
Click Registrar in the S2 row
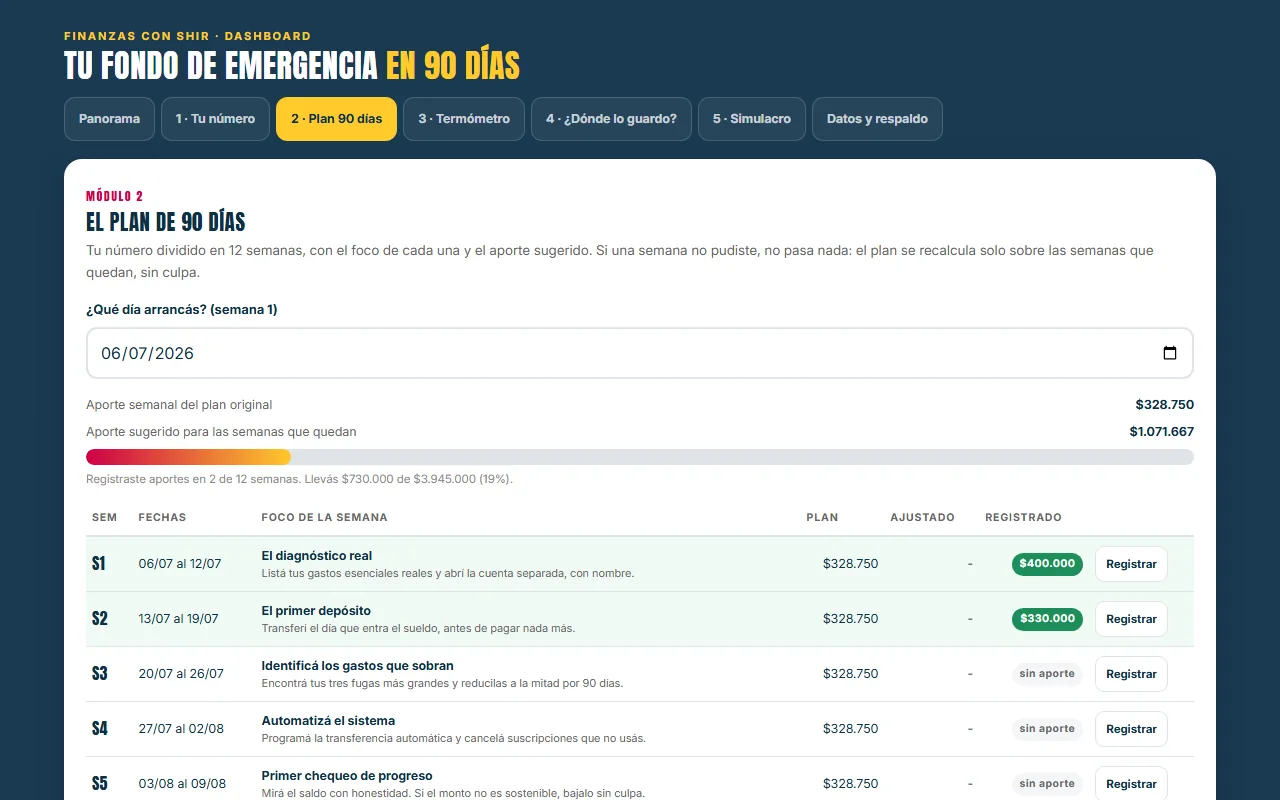(1131, 619)
